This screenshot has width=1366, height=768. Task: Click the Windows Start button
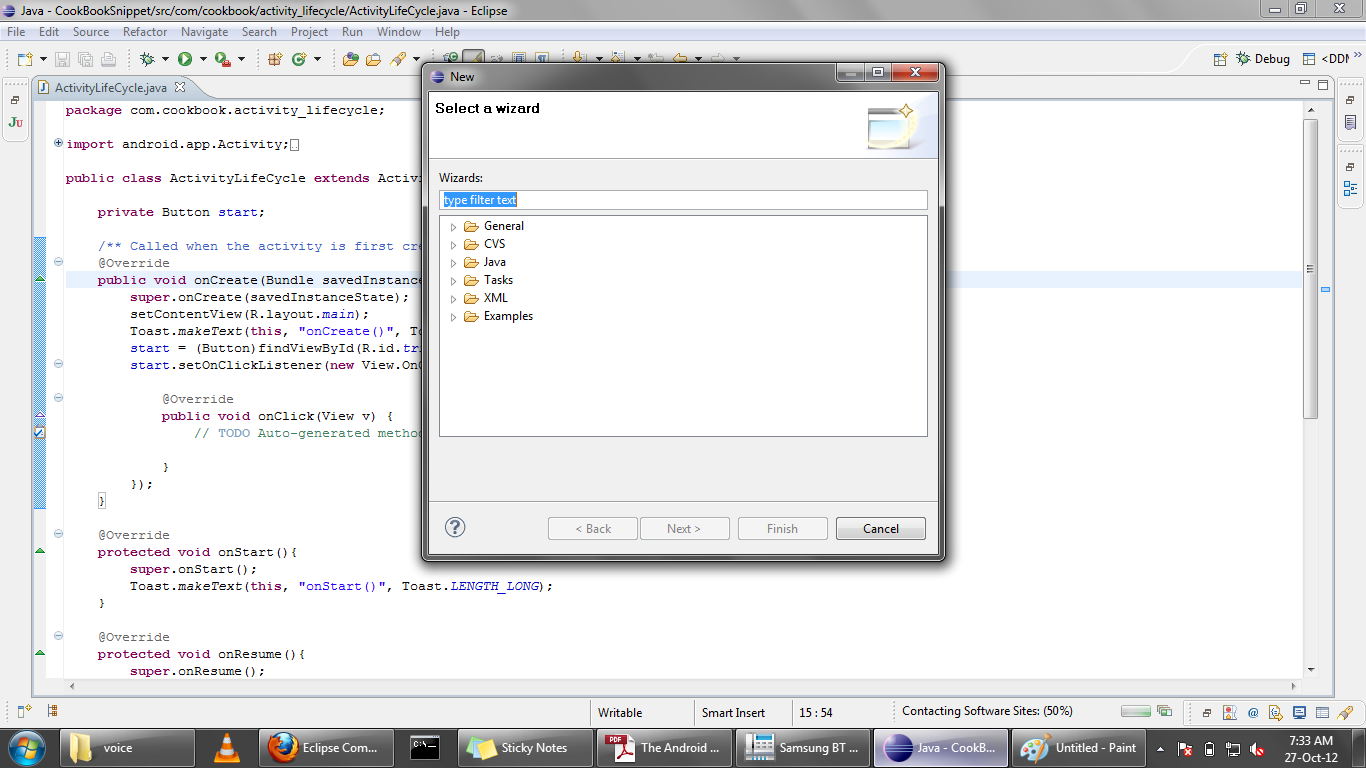26,747
